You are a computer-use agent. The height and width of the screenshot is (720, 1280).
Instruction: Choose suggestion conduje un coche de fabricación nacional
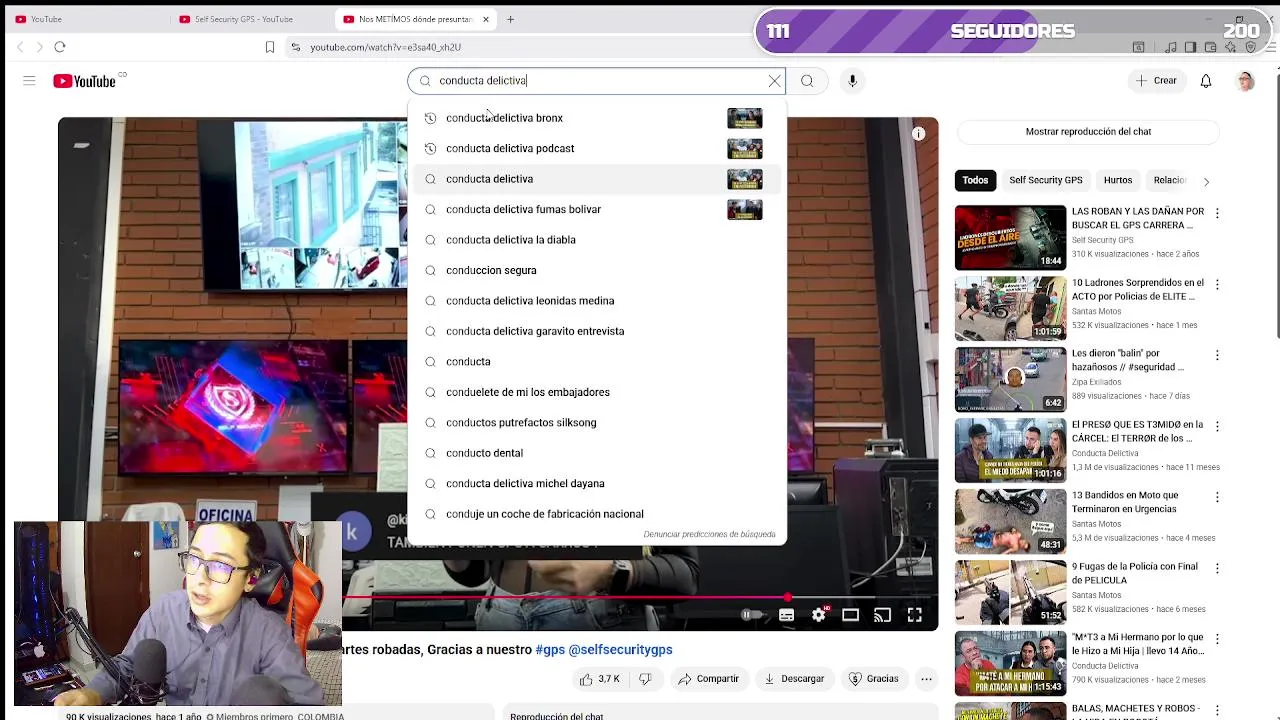(x=597, y=514)
